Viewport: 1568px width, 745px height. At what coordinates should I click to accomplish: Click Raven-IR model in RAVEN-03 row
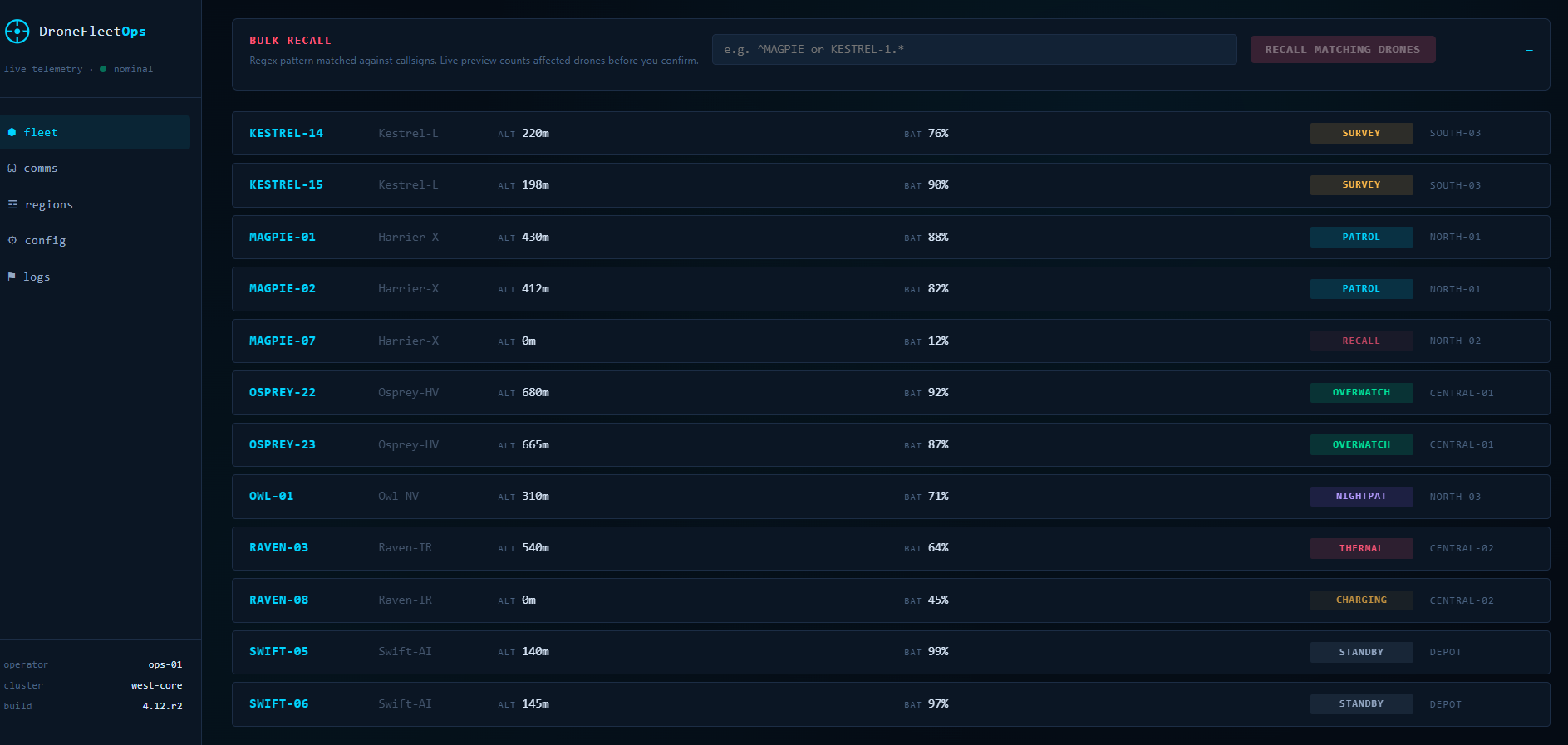click(405, 548)
